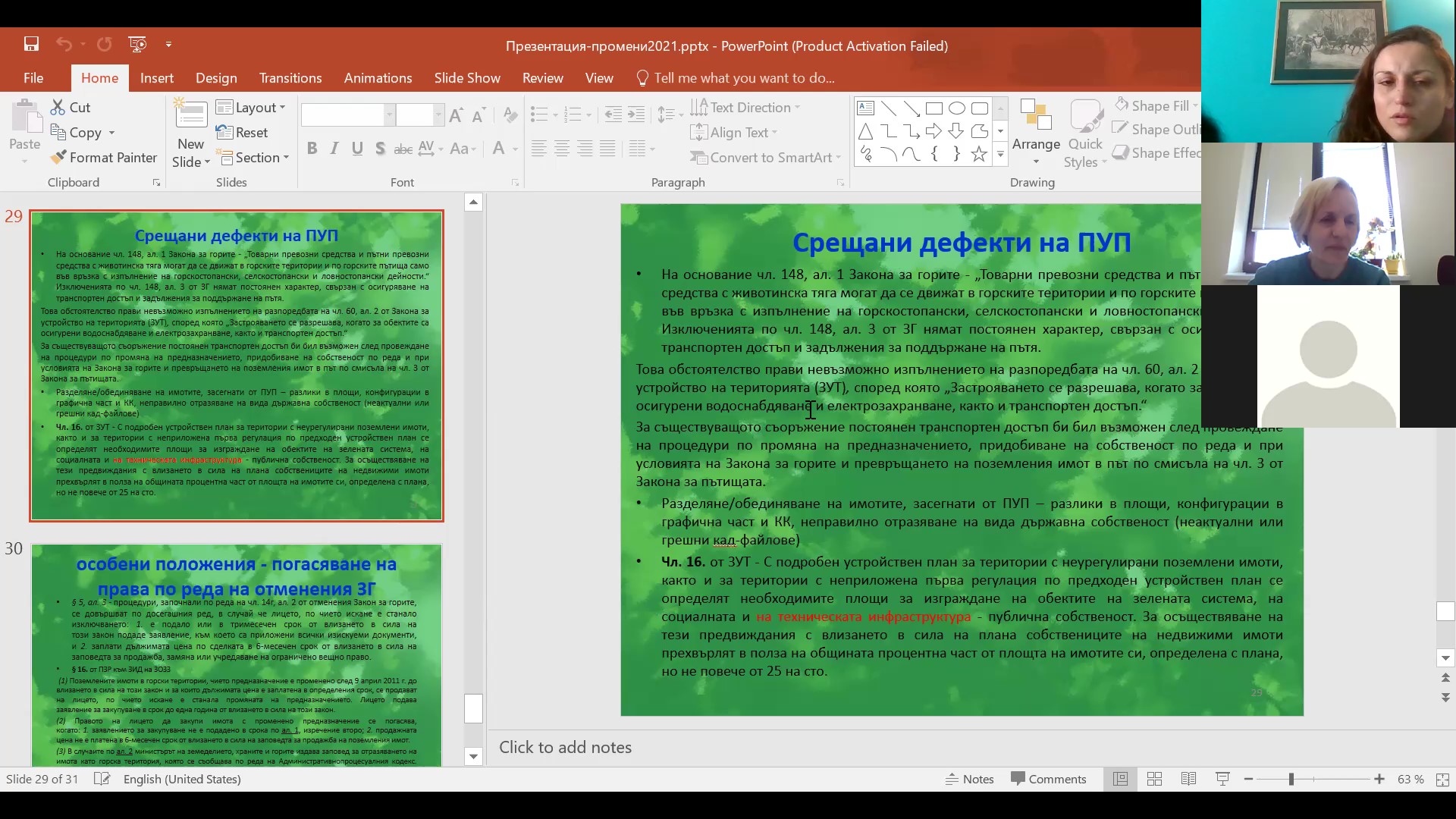
Task: Select slide 30 thumbnail
Action: coord(236,654)
